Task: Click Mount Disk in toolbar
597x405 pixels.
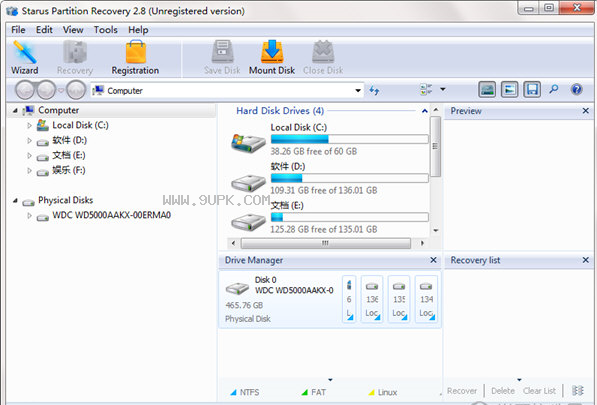Action: (x=272, y=58)
